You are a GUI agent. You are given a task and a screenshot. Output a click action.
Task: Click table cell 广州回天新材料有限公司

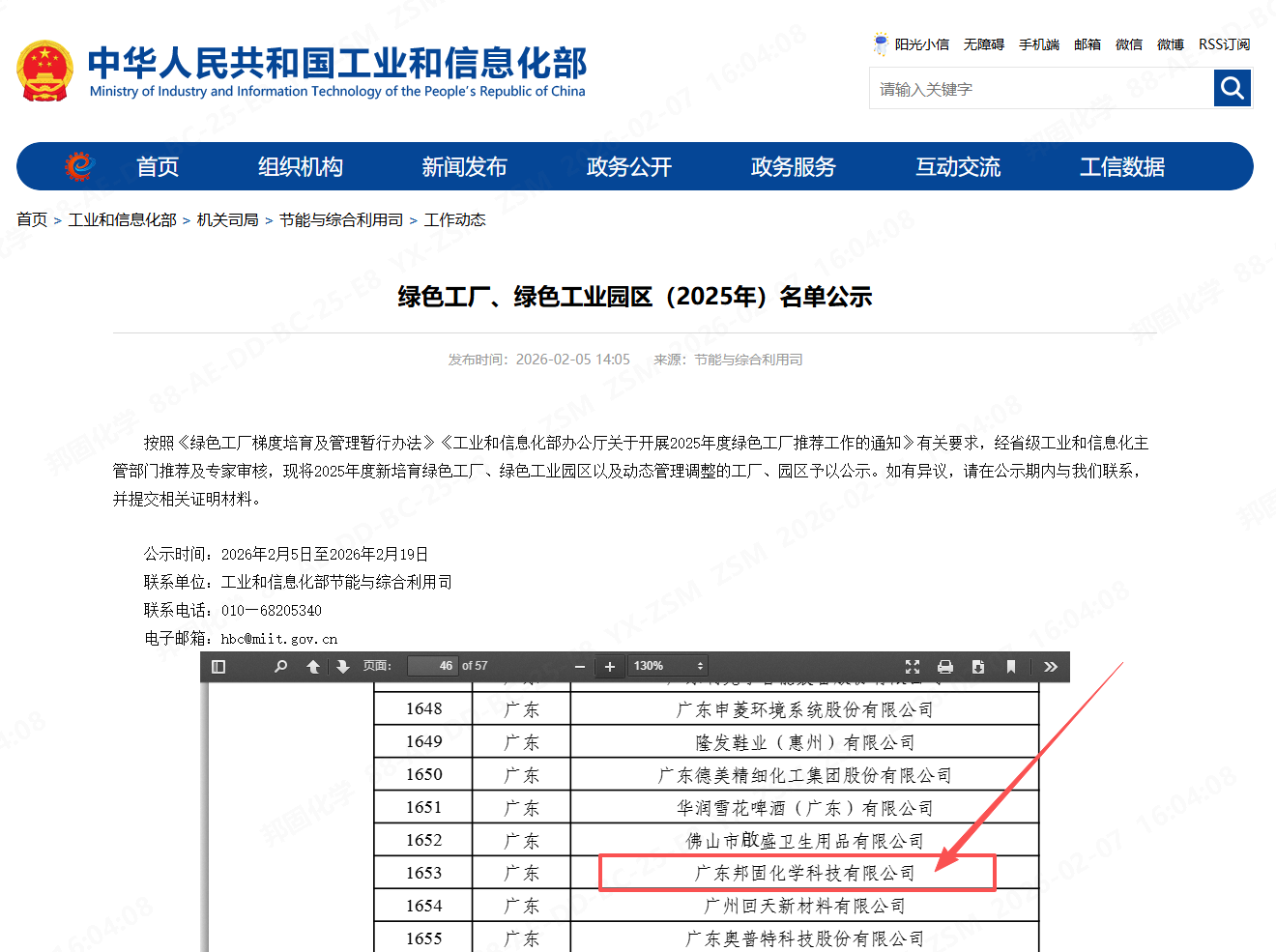click(x=805, y=907)
